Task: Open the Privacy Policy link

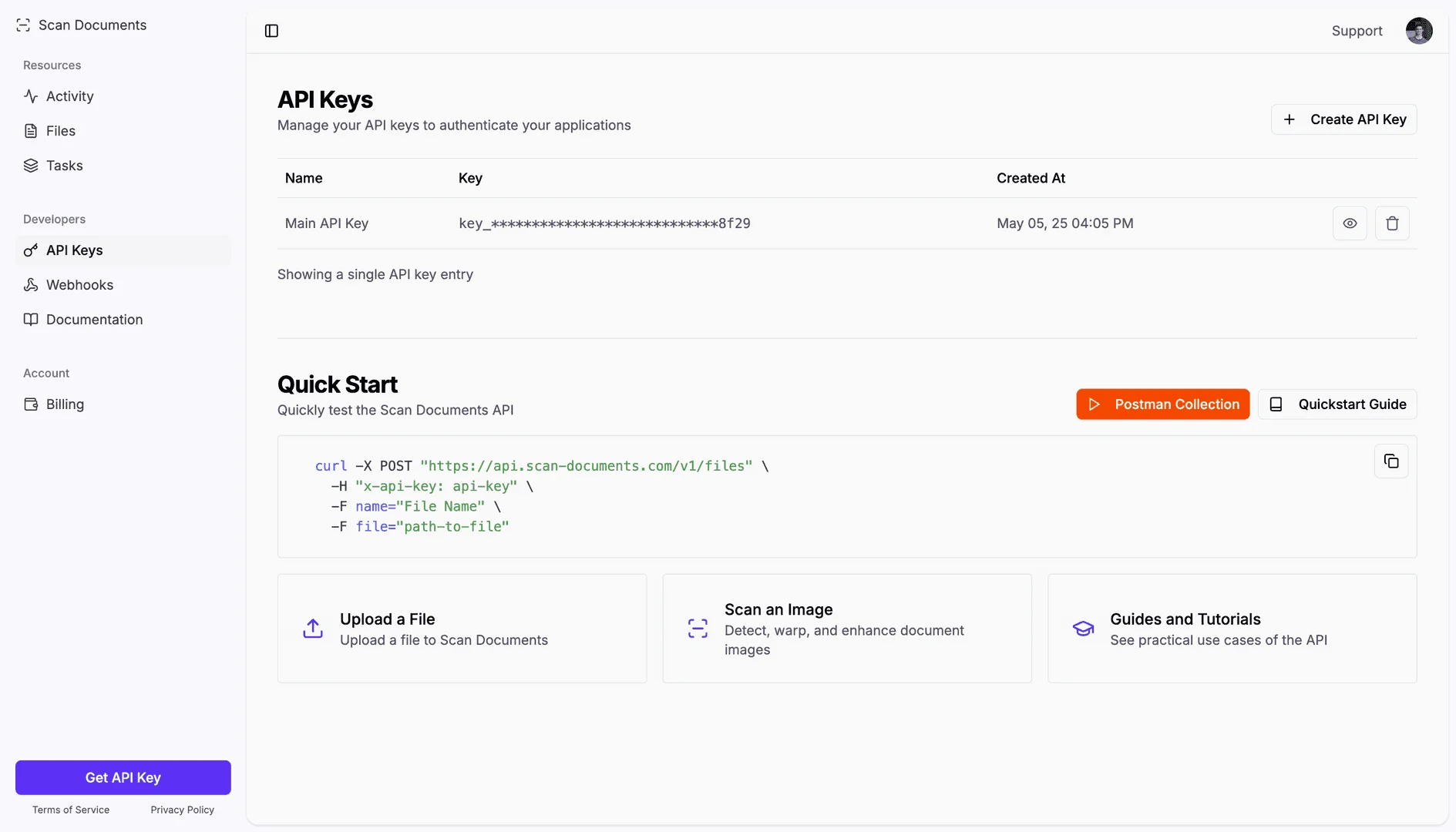Action: tap(182, 810)
